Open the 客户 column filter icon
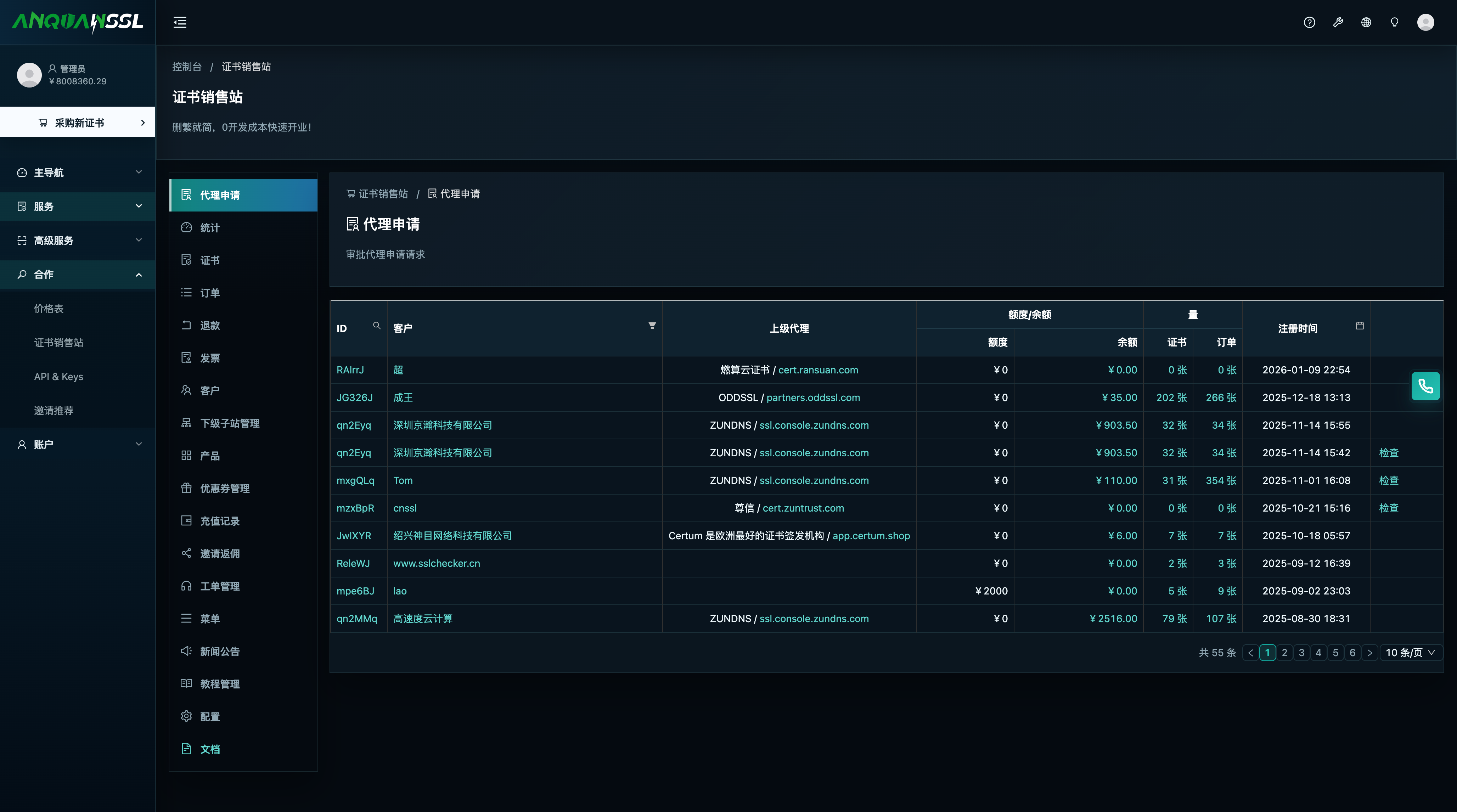Screen dimensions: 1457x812 tap(652, 326)
